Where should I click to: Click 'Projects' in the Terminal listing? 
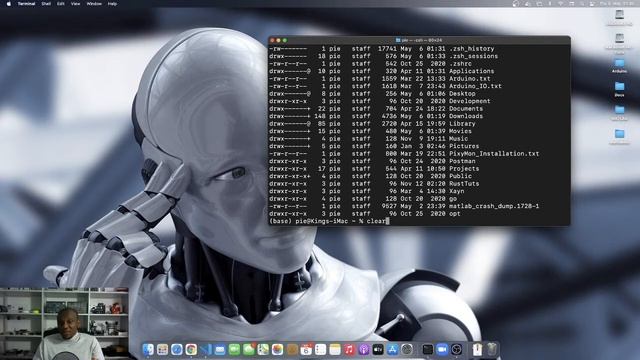click(x=464, y=169)
